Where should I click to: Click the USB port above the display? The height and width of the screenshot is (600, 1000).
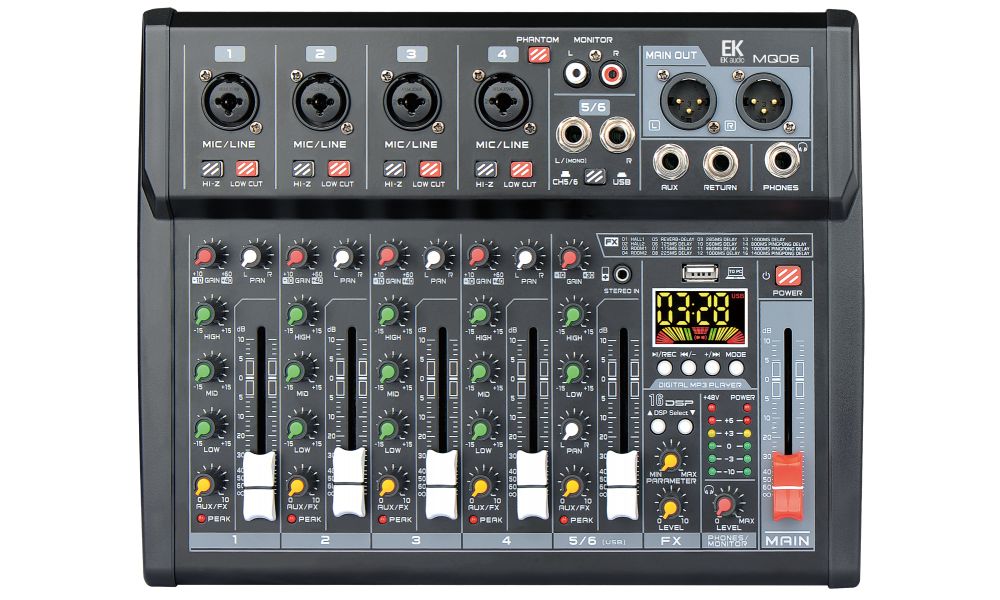(x=700, y=274)
